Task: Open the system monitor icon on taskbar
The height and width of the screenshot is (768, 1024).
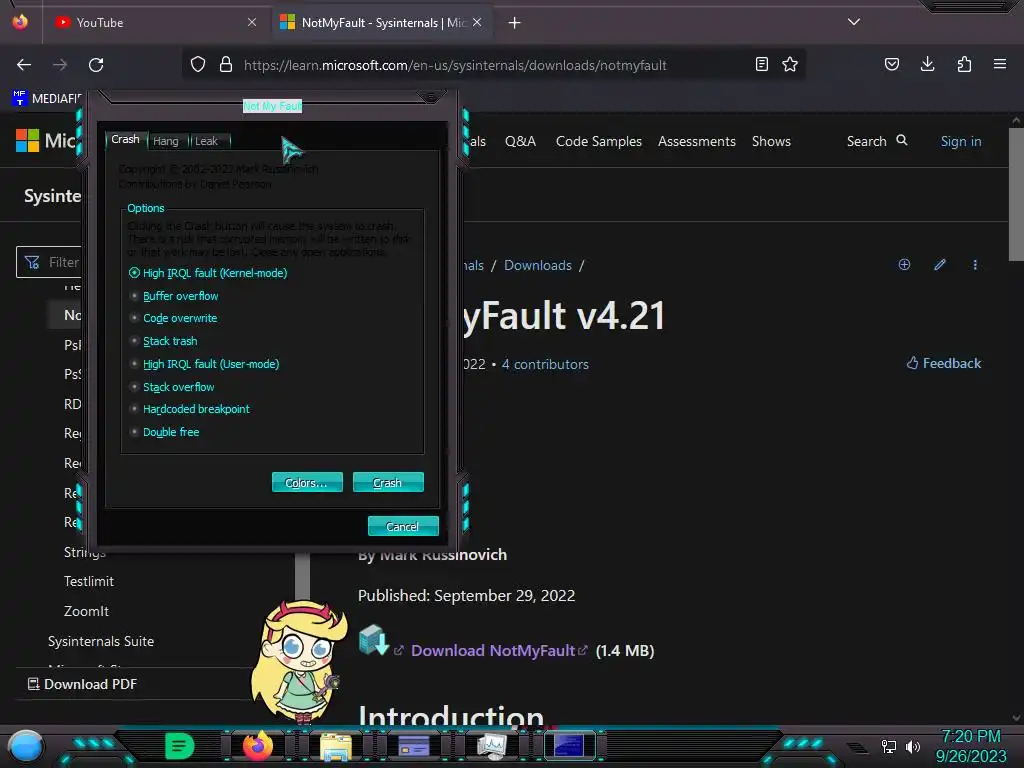Action: [x=491, y=746]
